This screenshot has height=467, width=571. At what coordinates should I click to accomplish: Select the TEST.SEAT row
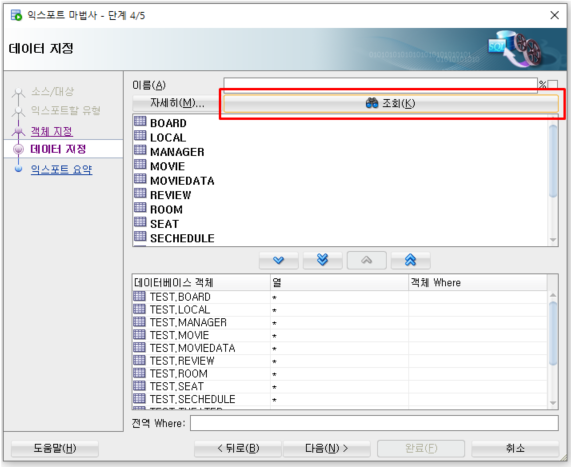point(339,386)
